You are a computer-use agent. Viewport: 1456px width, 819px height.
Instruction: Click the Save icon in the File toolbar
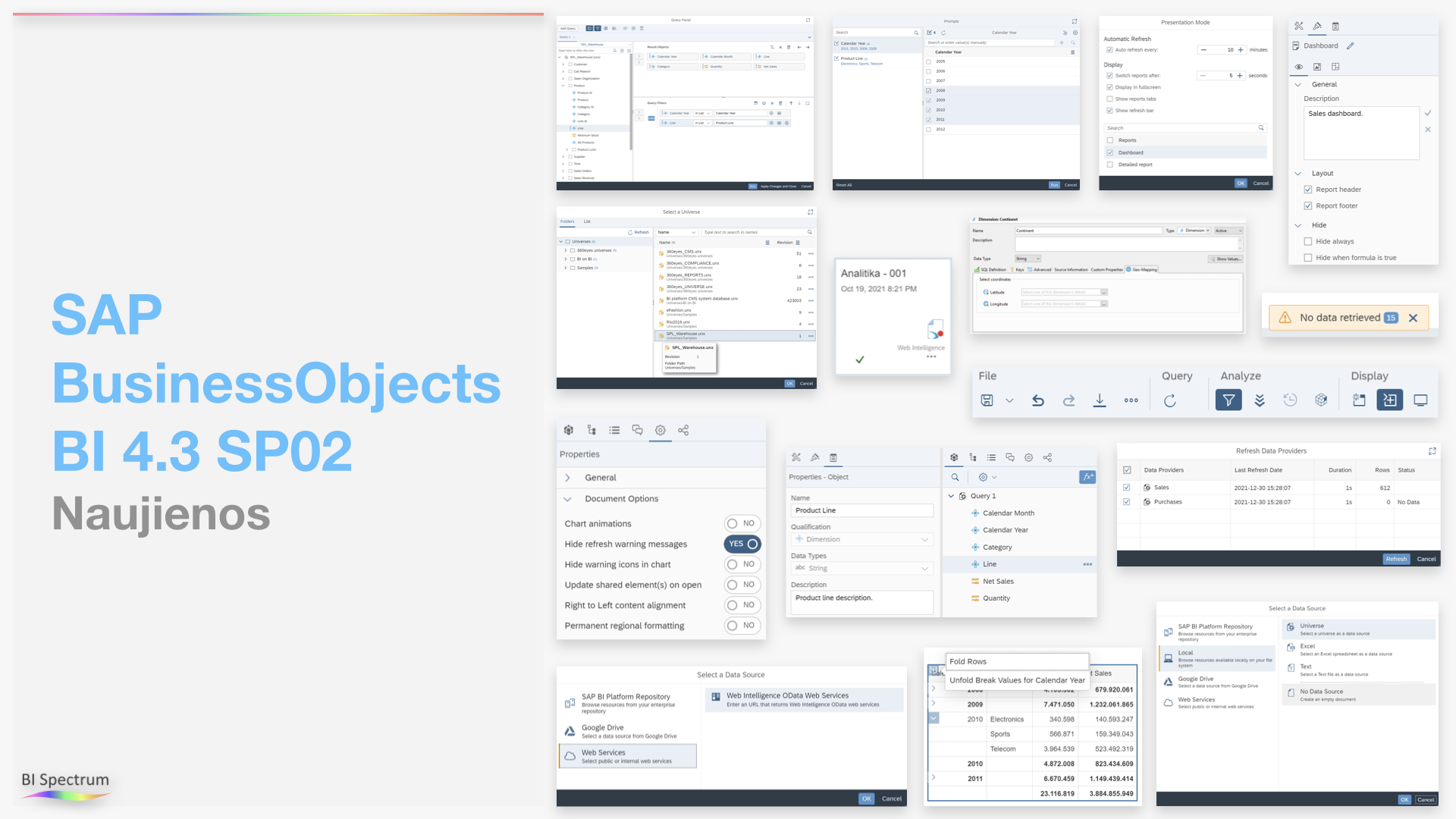[987, 400]
